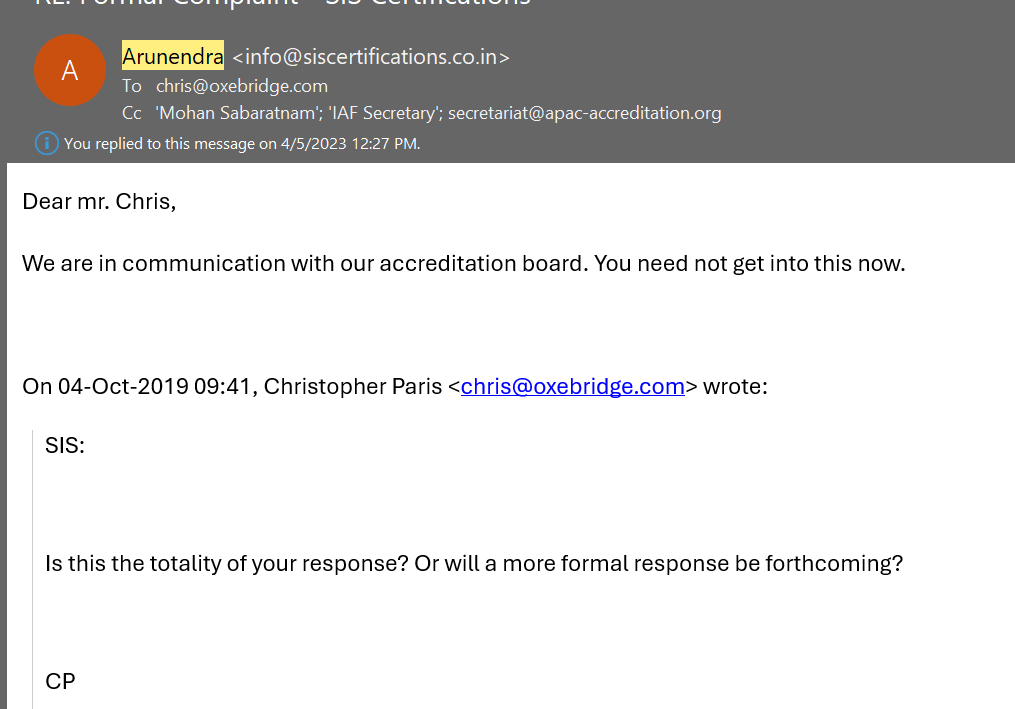Click the 'Is this the totality' quoted question
This screenshot has height=709, width=1015.
pyautogui.click(x=473, y=563)
